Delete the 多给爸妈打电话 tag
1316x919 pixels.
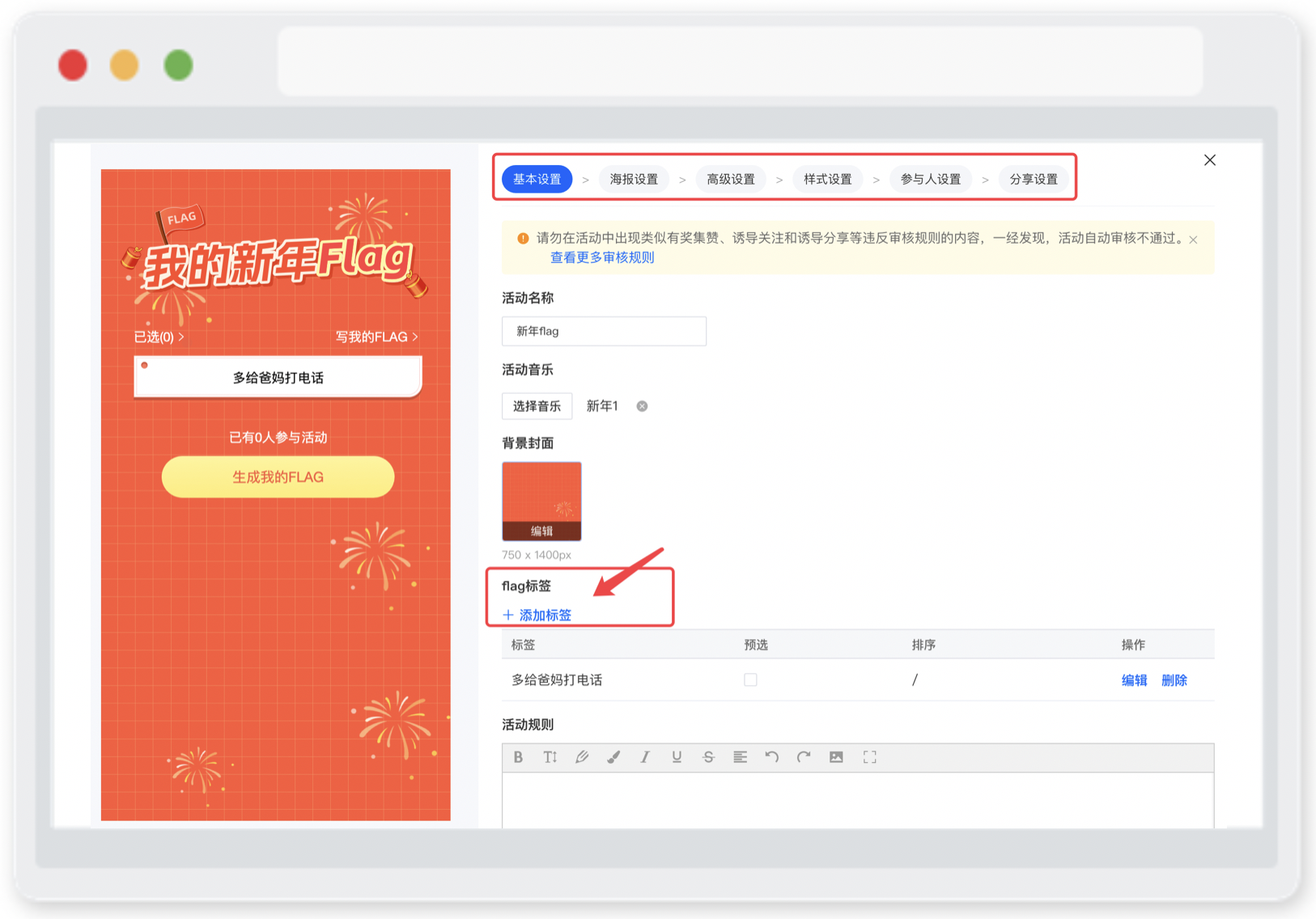tap(1174, 680)
